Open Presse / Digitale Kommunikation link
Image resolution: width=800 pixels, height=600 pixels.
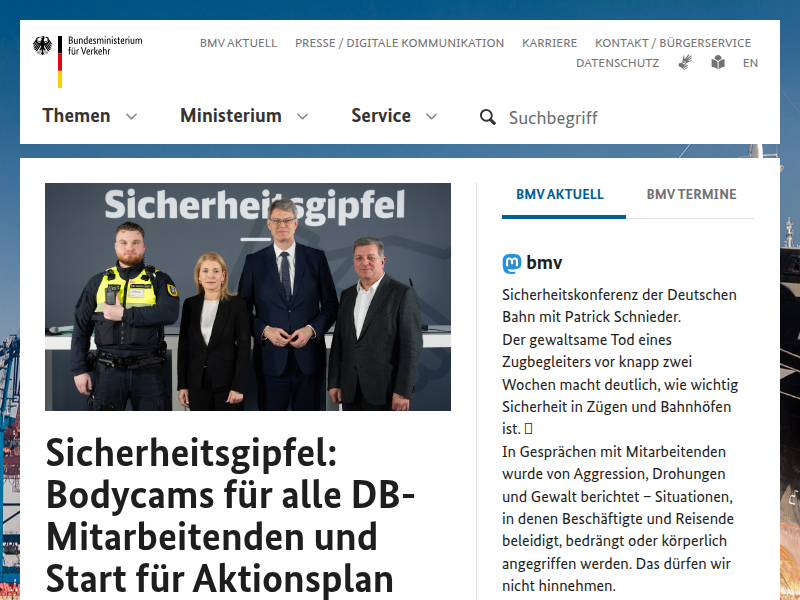pyautogui.click(x=399, y=43)
